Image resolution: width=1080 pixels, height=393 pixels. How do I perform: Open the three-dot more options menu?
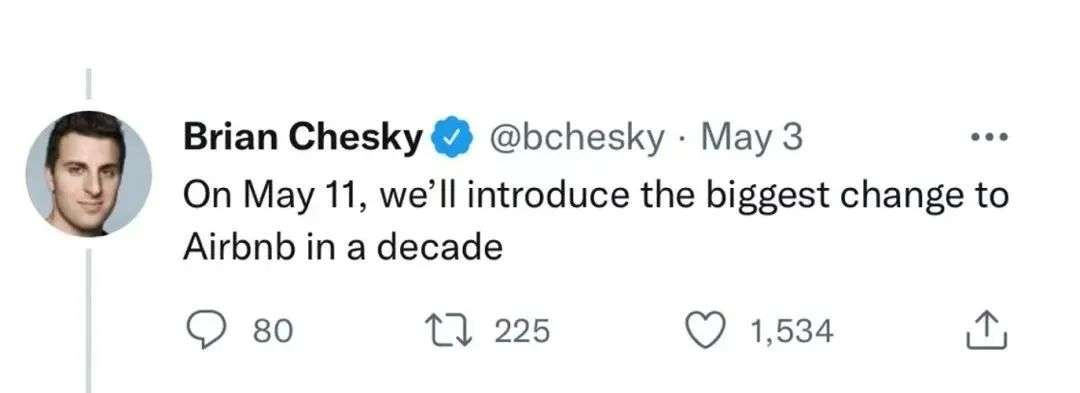point(990,138)
